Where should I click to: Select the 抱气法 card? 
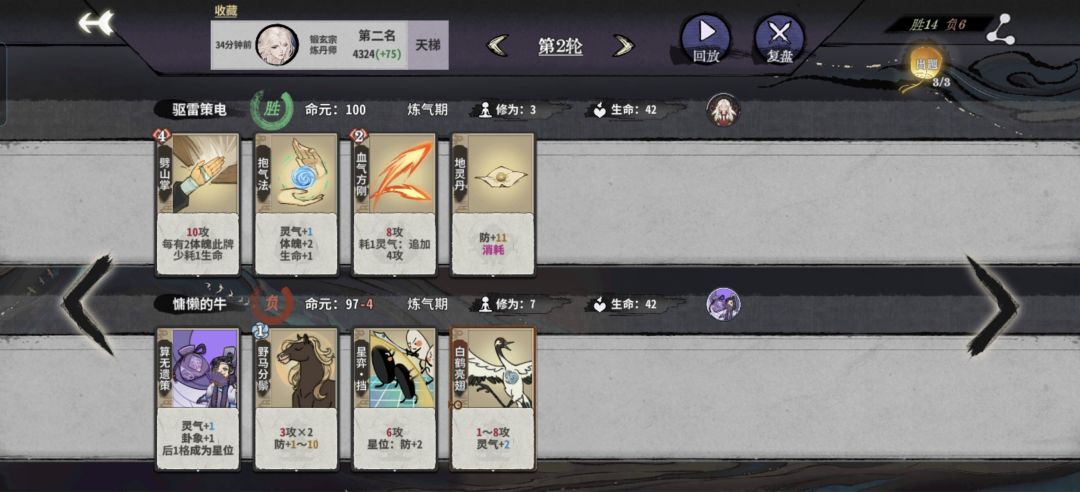(296, 204)
